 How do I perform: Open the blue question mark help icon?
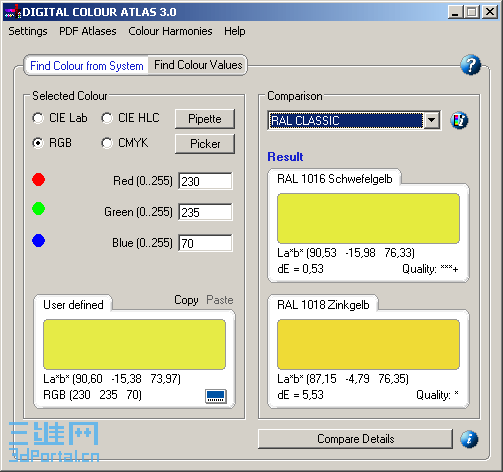coord(470,65)
